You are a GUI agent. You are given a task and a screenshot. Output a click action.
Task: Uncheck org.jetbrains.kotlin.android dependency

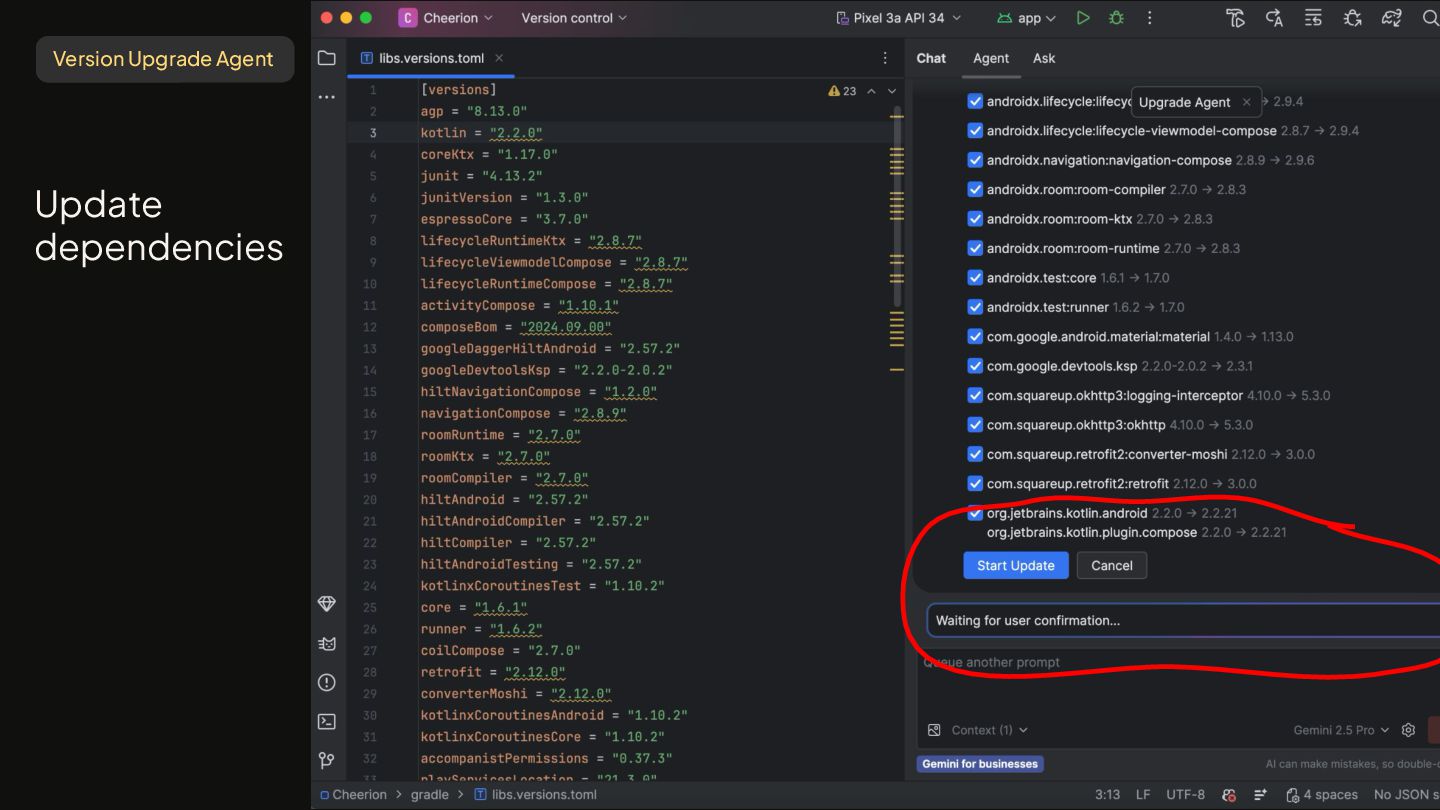pyautogui.click(x=975, y=513)
